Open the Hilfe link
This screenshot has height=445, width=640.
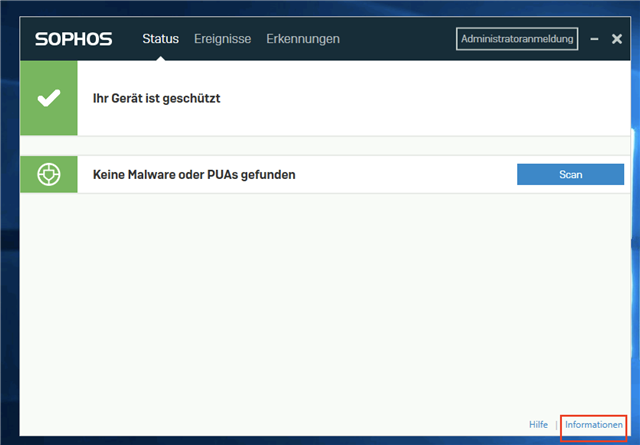click(538, 425)
